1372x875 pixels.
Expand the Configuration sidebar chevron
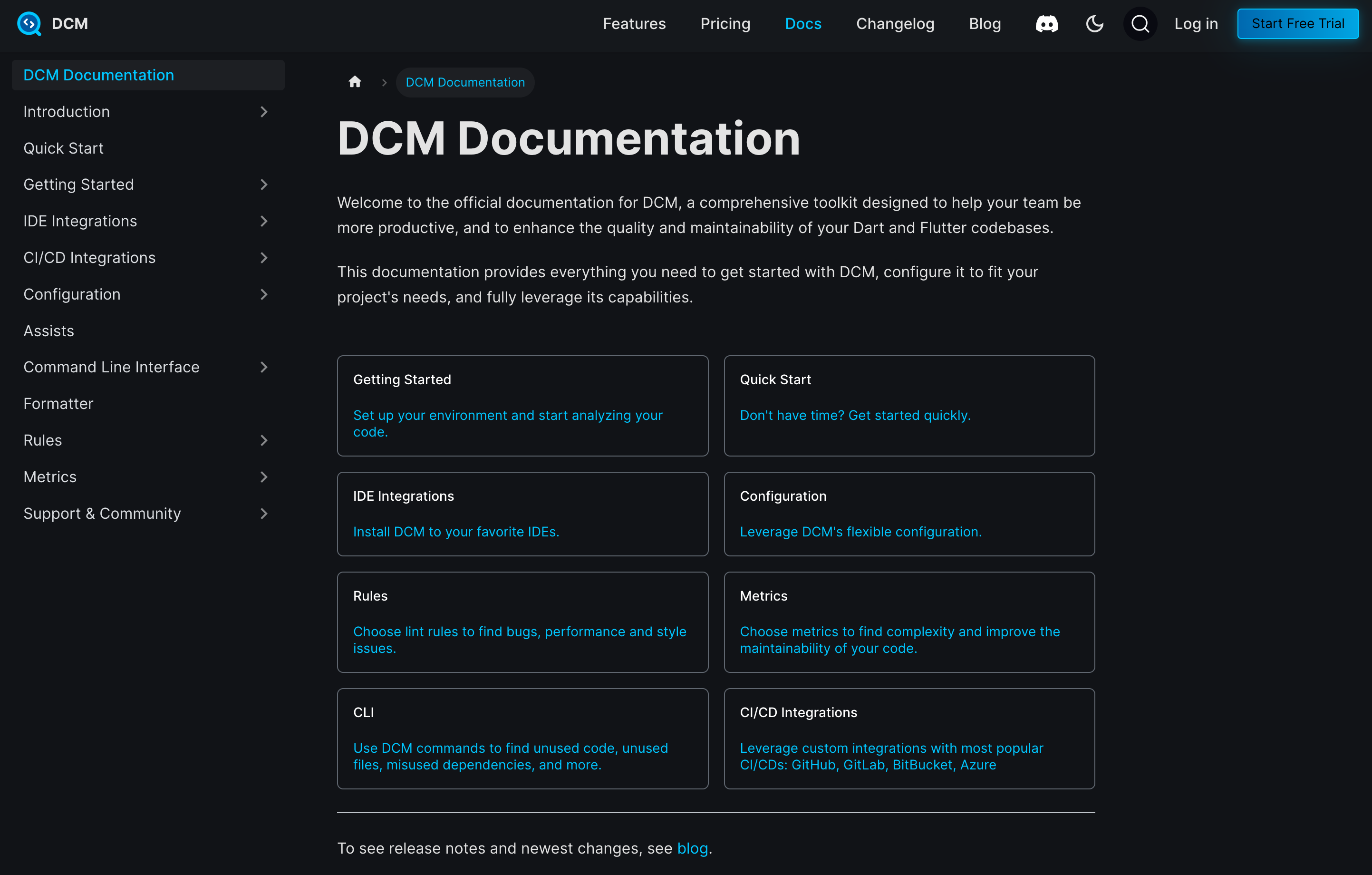(x=263, y=294)
